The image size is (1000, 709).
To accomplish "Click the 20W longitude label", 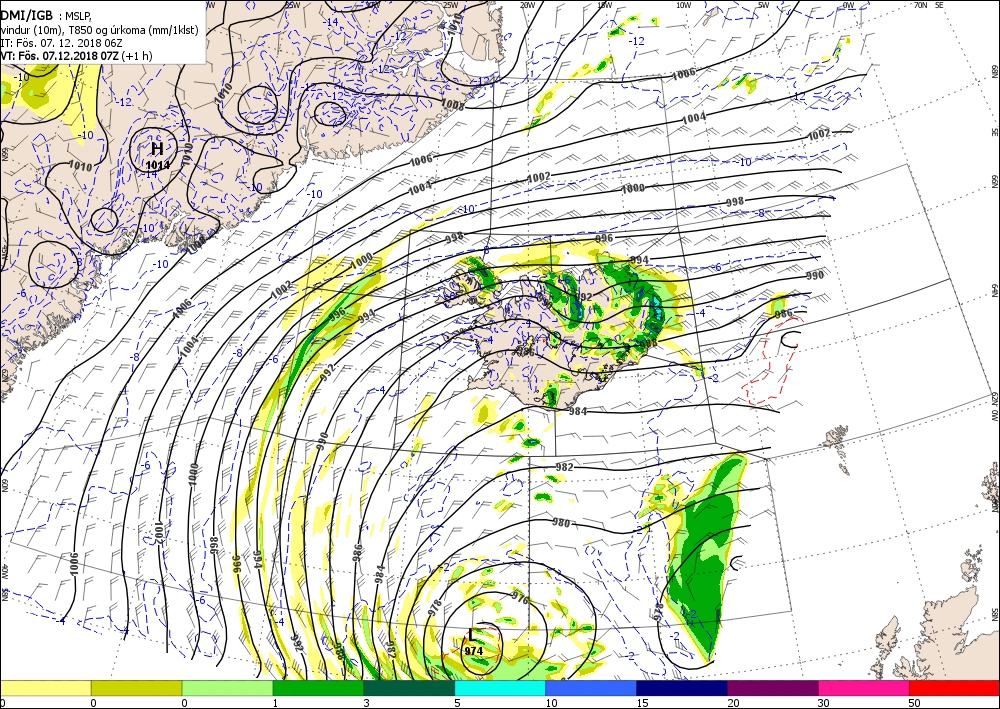I will point(527,5).
